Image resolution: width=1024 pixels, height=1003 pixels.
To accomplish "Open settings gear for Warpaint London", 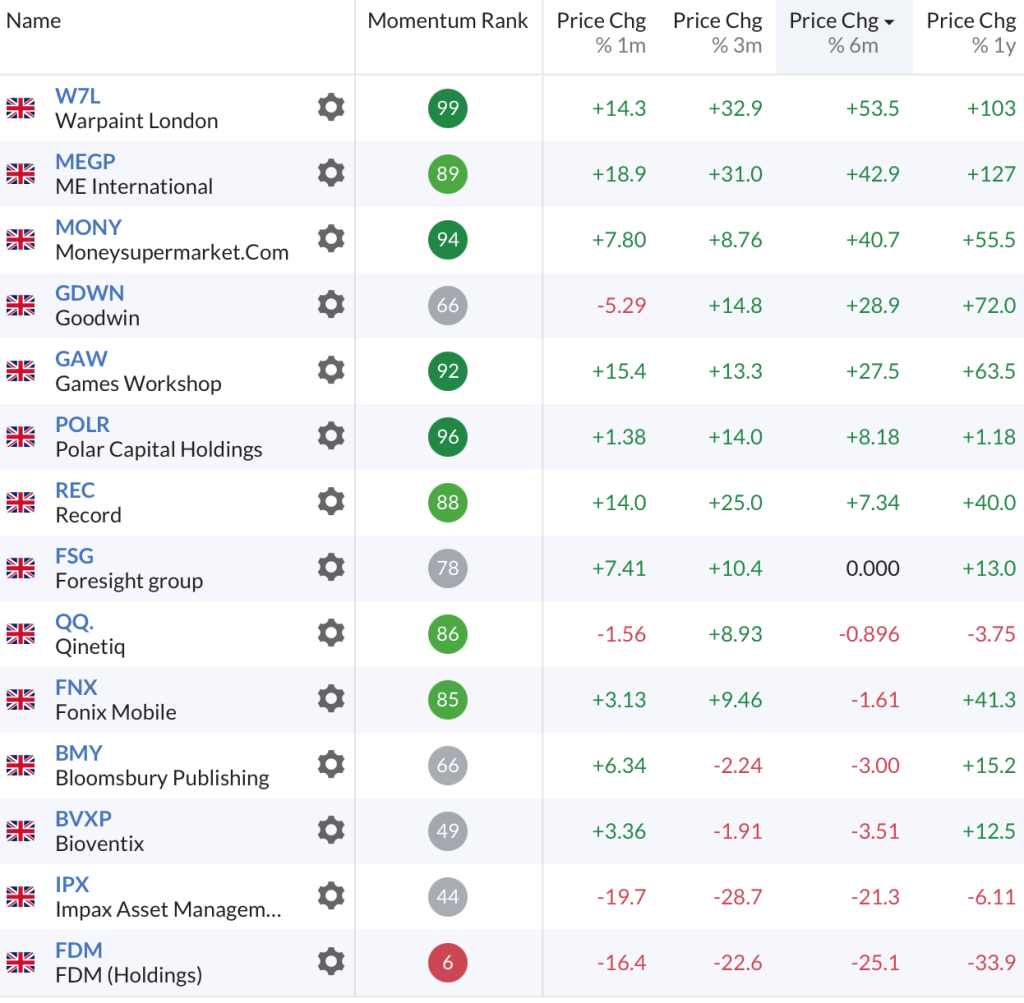I will click(331, 107).
